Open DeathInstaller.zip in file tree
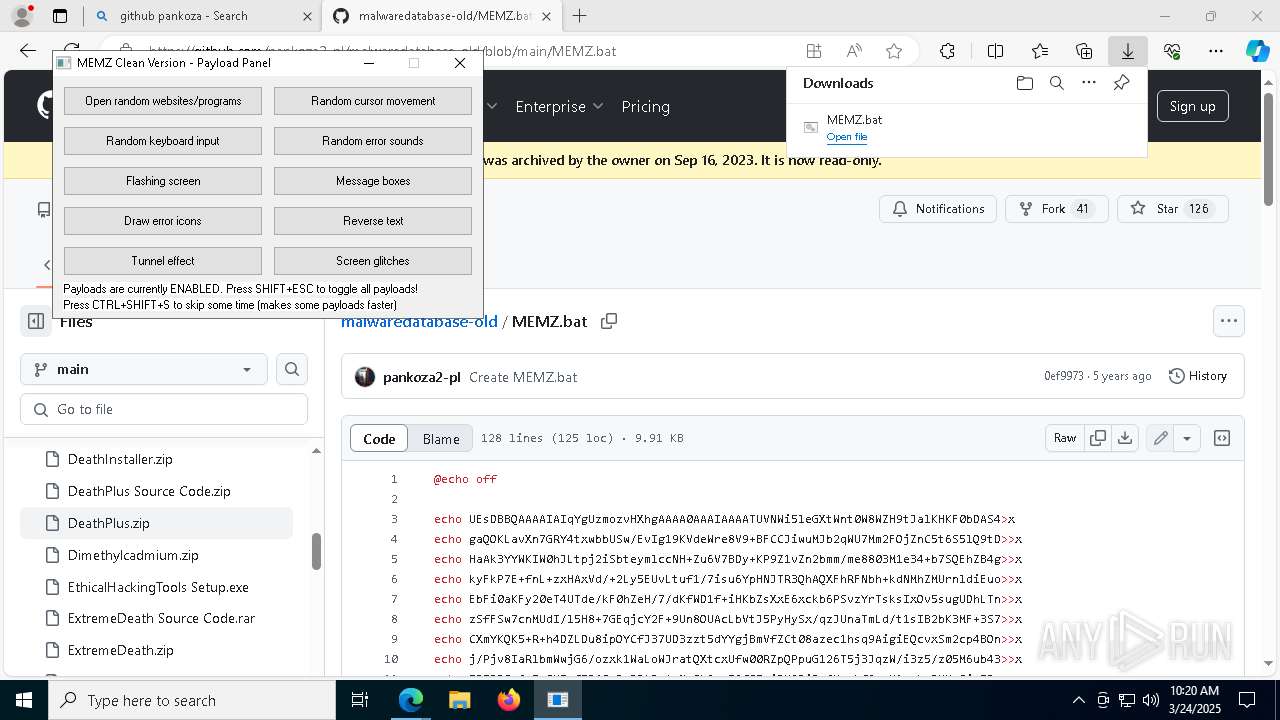The width and height of the screenshot is (1280, 720). pyautogui.click(x=120, y=459)
